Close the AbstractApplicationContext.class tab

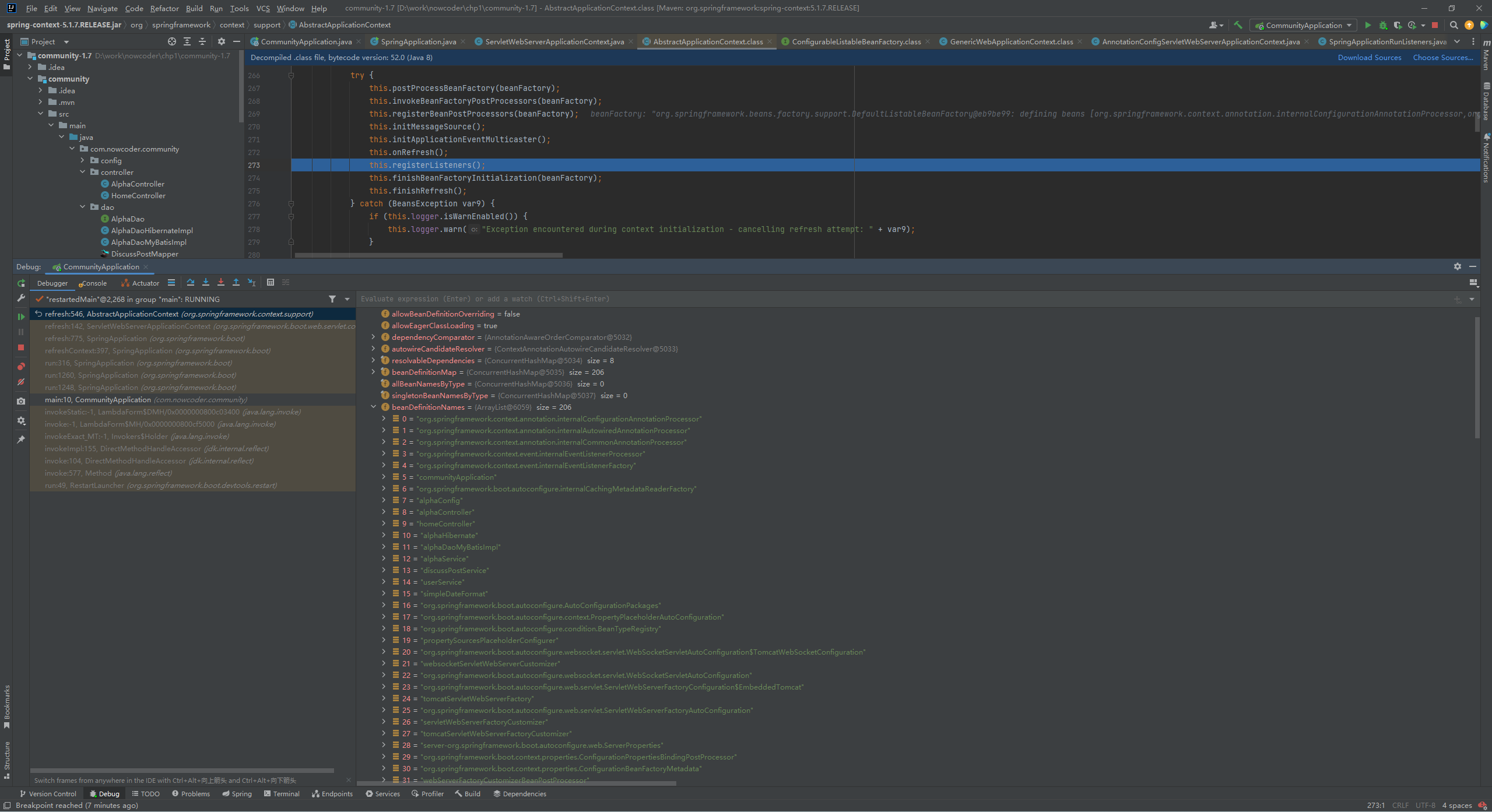pyautogui.click(x=770, y=41)
